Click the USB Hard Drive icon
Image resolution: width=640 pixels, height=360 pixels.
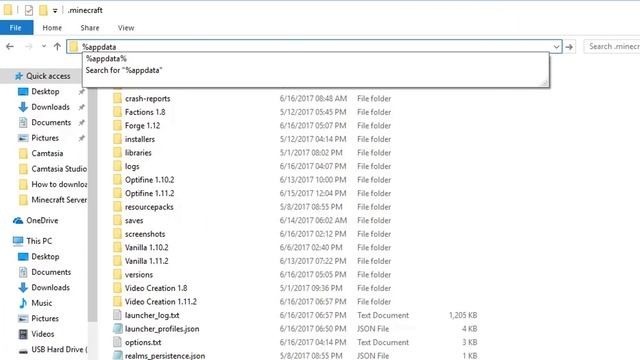pyautogui.click(x=23, y=350)
